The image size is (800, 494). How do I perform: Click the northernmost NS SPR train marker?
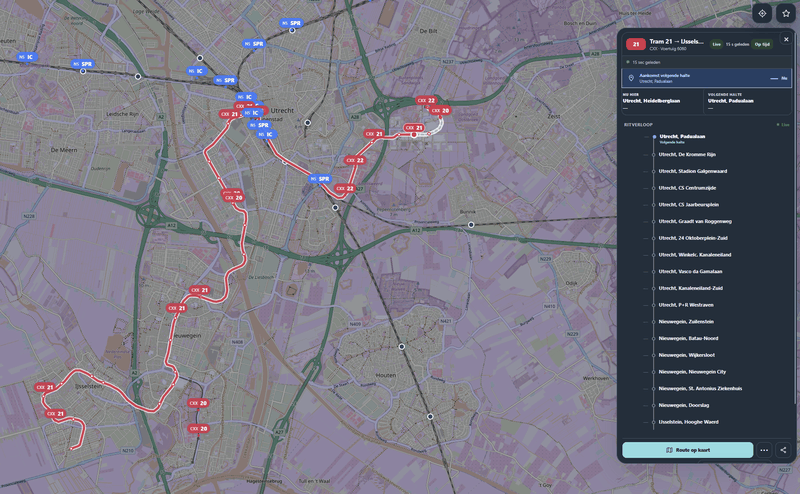291,23
